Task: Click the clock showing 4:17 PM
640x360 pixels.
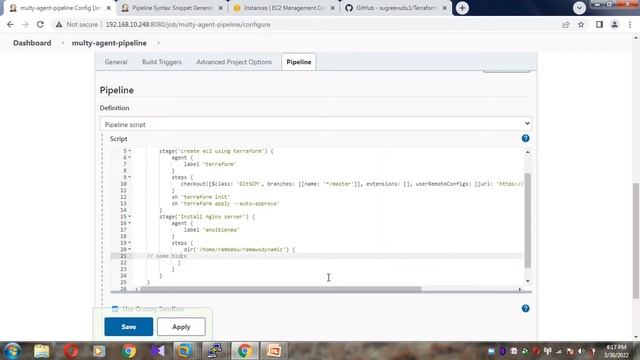Action: click(616, 351)
